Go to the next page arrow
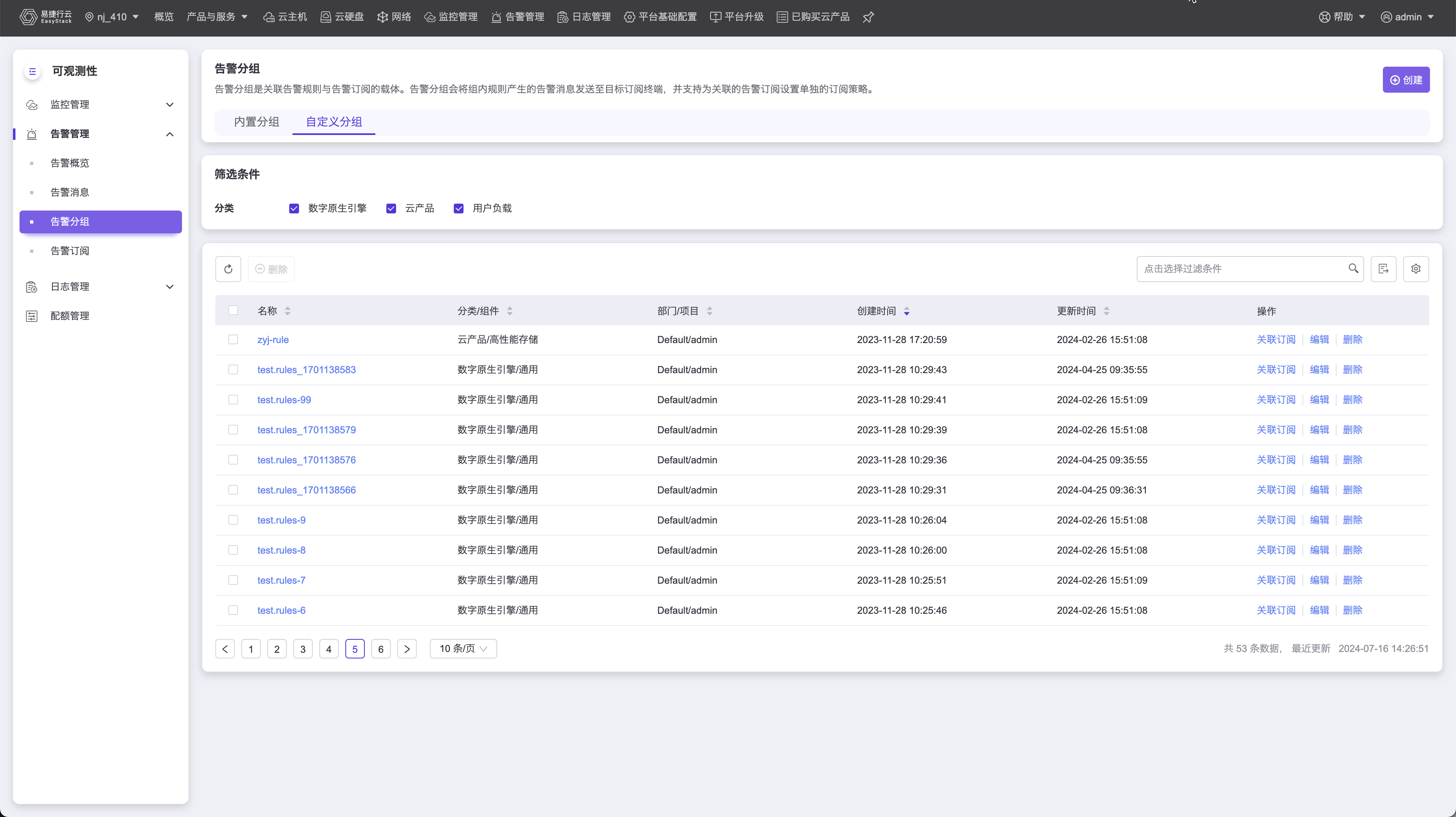The height and width of the screenshot is (817, 1456). (x=406, y=649)
